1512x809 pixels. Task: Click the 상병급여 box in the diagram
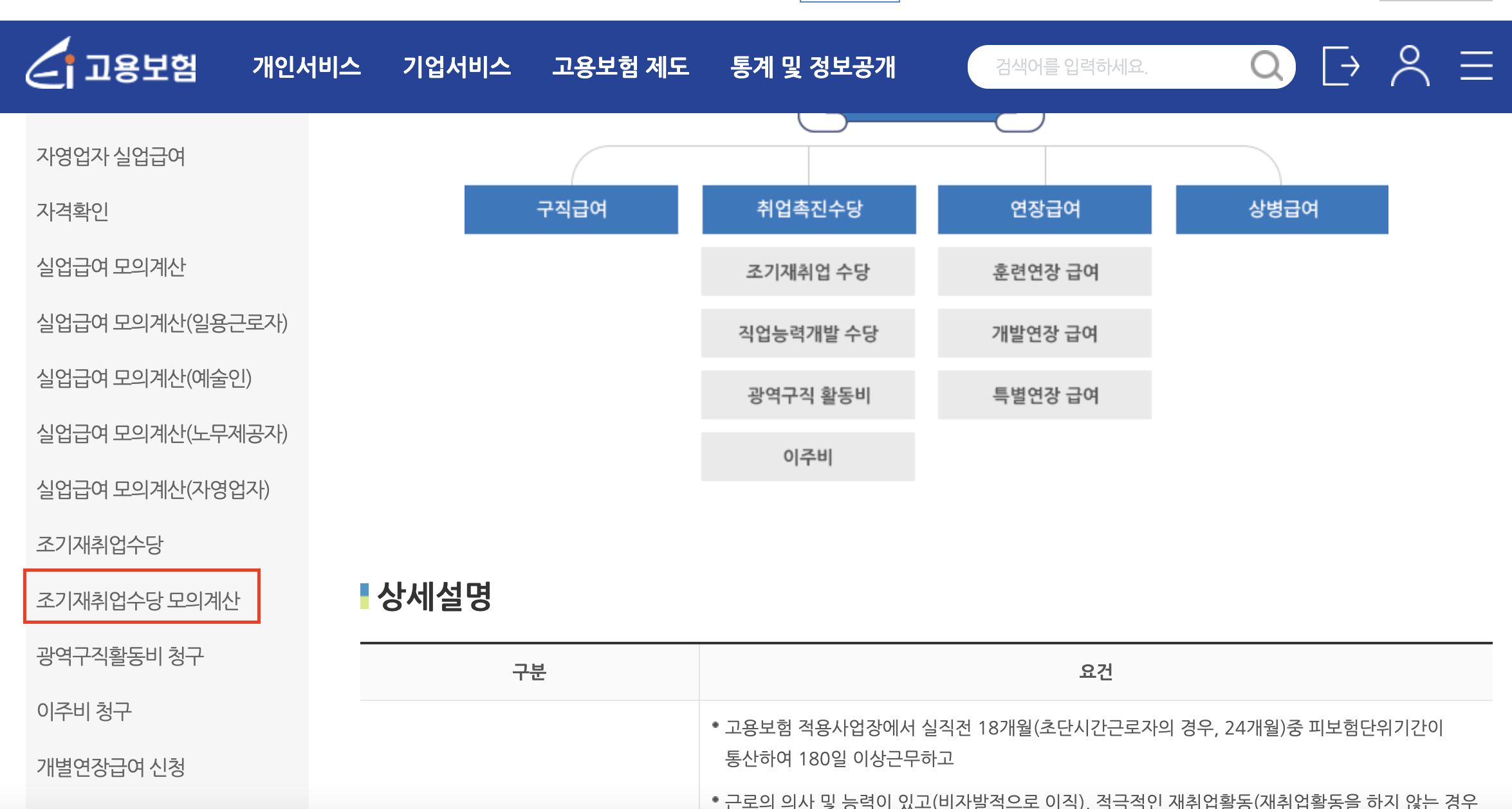click(1282, 209)
